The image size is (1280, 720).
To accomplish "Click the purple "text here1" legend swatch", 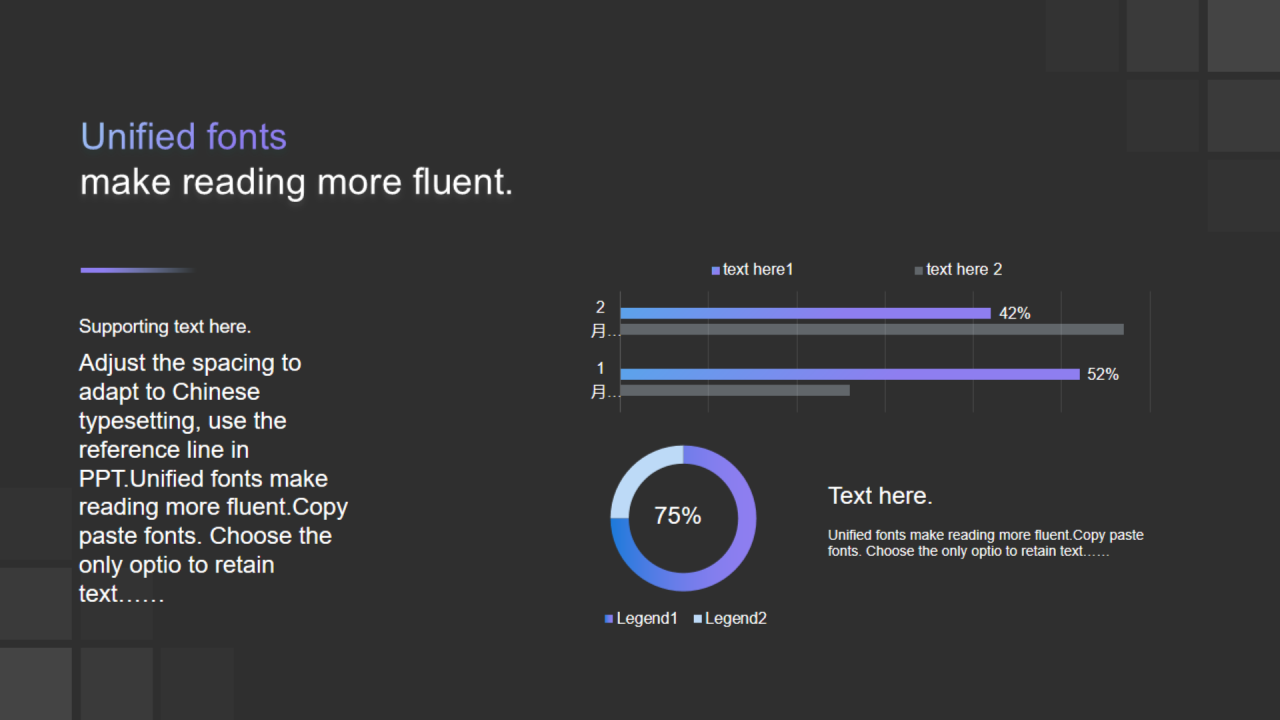I will [716, 270].
